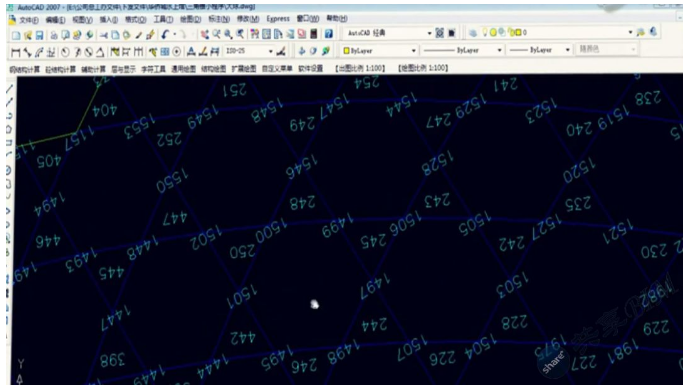
Task: Click the 出图比例 1:100 scale button
Action: click(x=360, y=68)
